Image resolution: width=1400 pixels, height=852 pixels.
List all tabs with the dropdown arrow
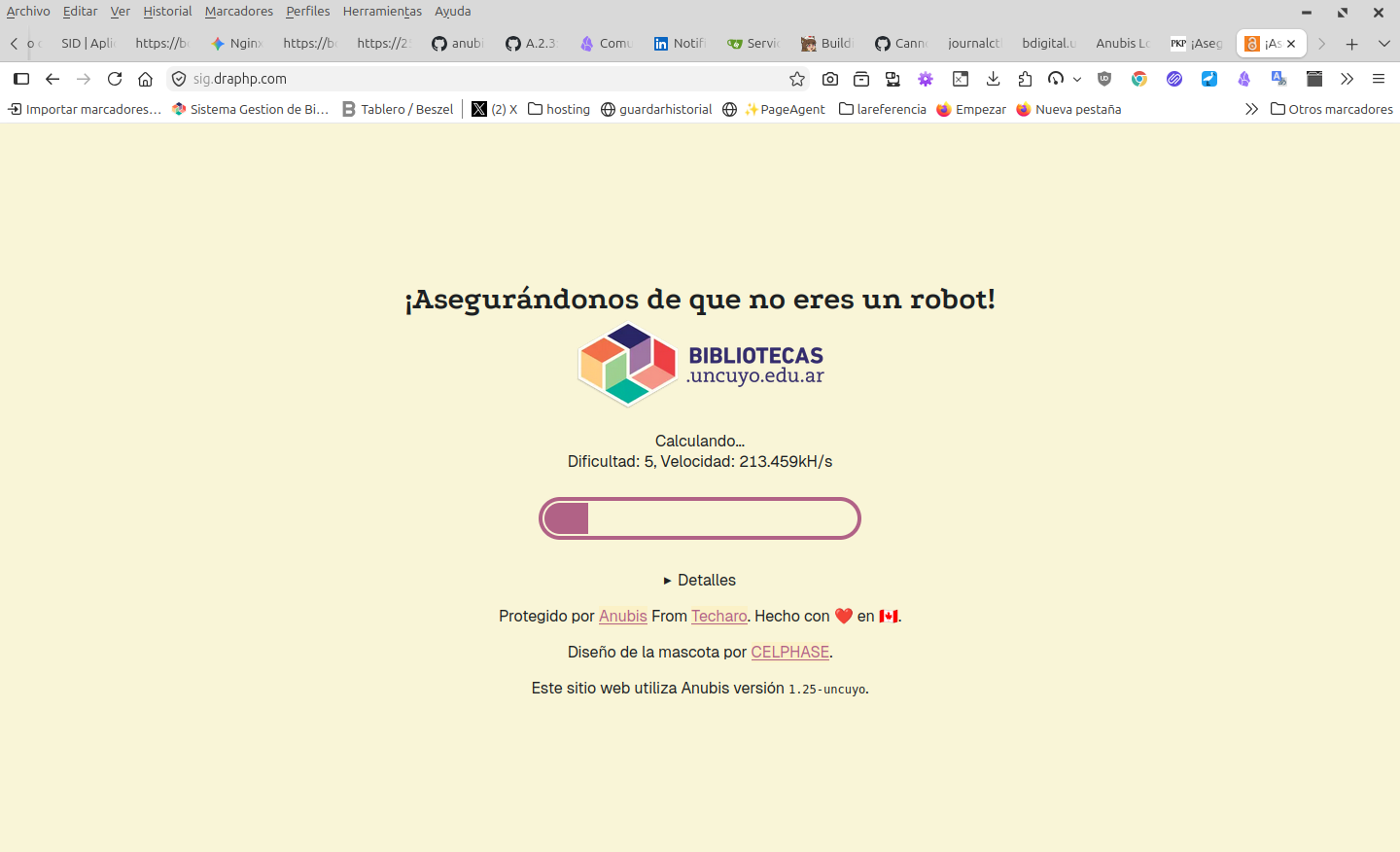tap(1384, 44)
